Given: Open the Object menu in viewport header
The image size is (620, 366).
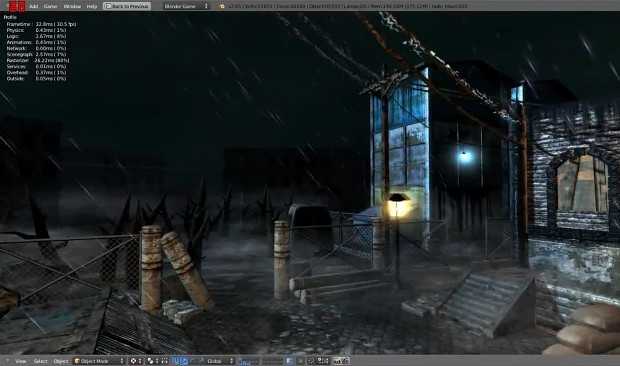Looking at the screenshot, I should (61, 361).
